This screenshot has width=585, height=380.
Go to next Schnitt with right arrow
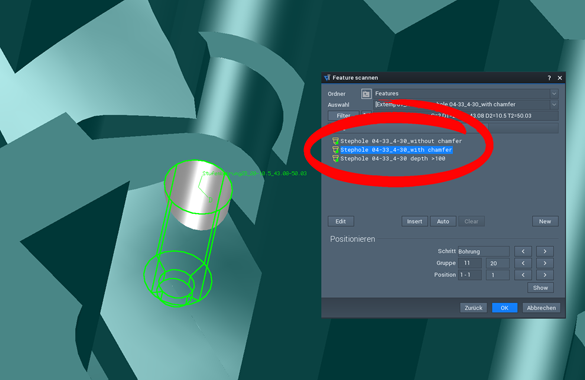545,251
